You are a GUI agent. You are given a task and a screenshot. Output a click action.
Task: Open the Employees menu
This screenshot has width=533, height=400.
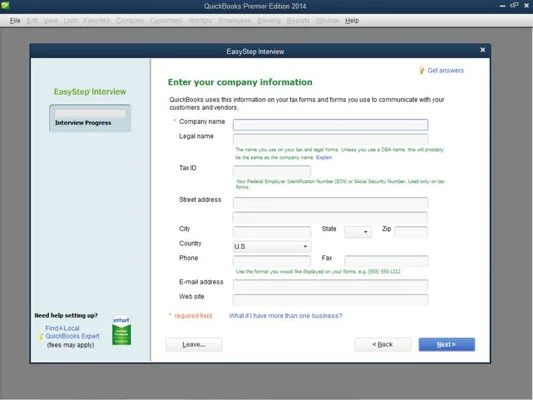point(235,21)
